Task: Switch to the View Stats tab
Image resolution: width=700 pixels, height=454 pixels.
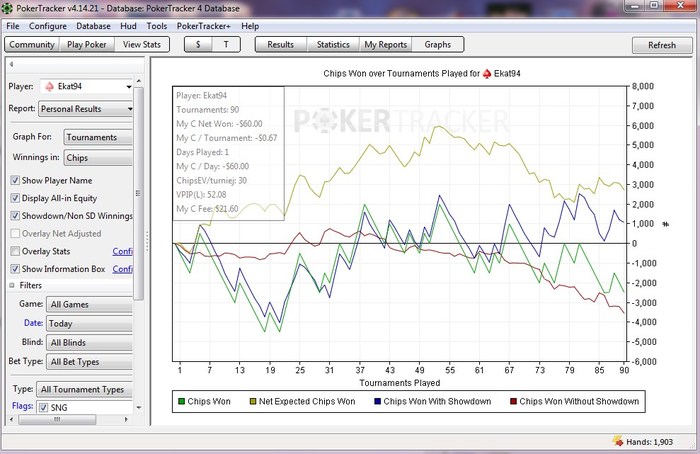Action: click(x=142, y=45)
